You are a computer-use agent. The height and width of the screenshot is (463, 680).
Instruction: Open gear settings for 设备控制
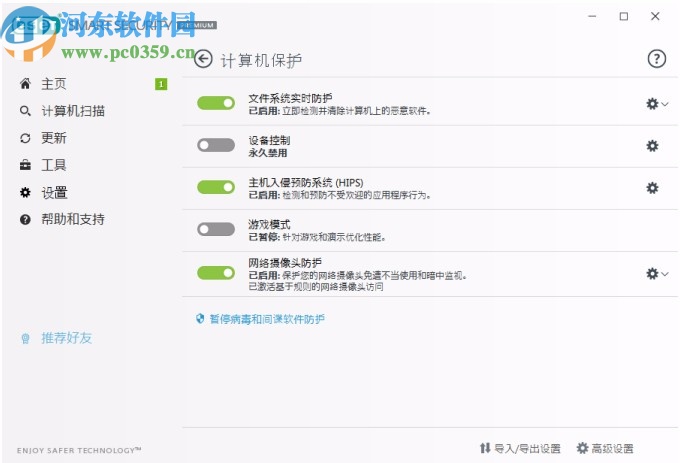652,146
